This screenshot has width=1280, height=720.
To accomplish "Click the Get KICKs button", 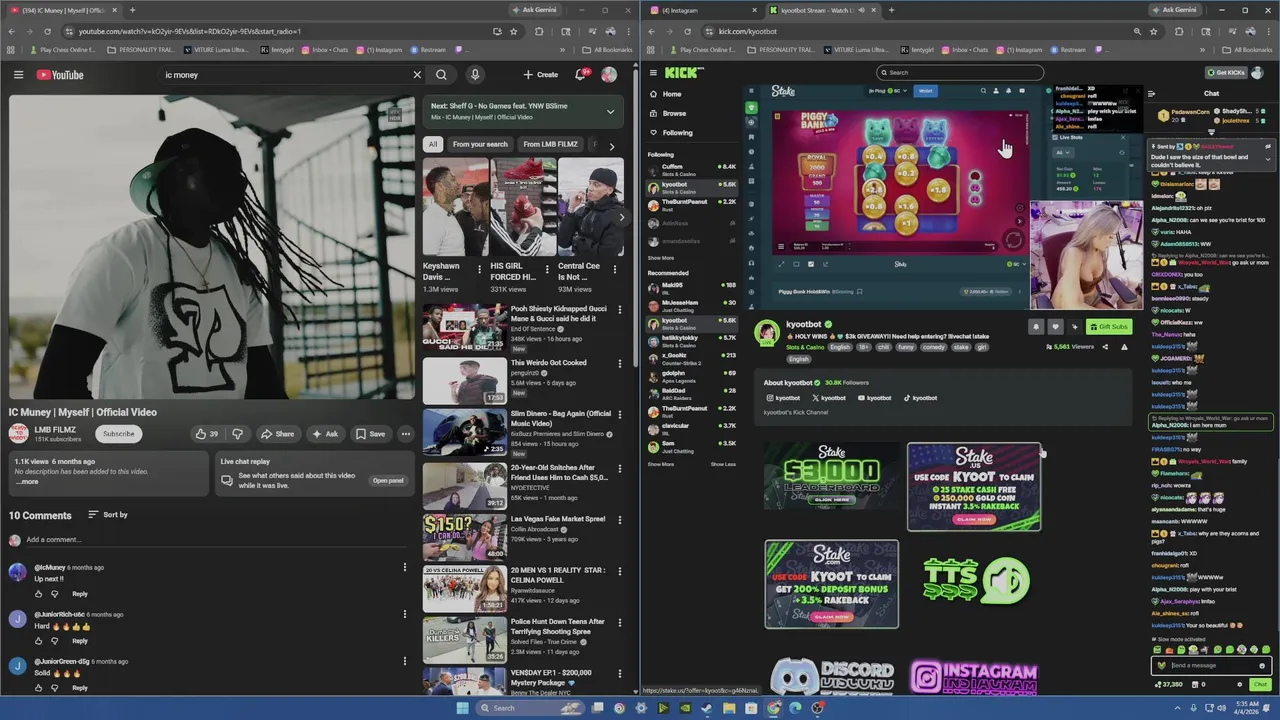I will (x=1226, y=72).
